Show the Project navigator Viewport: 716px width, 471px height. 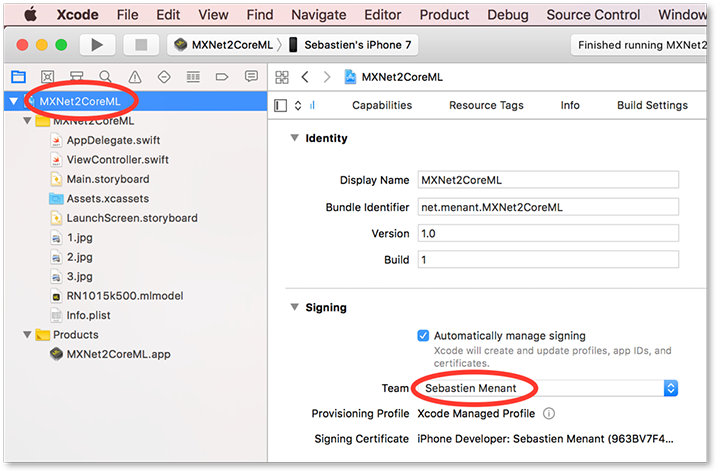click(x=18, y=76)
